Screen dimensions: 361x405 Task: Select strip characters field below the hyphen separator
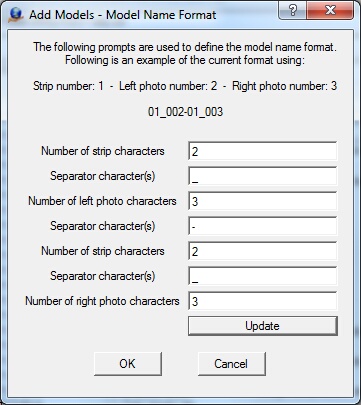click(263, 251)
